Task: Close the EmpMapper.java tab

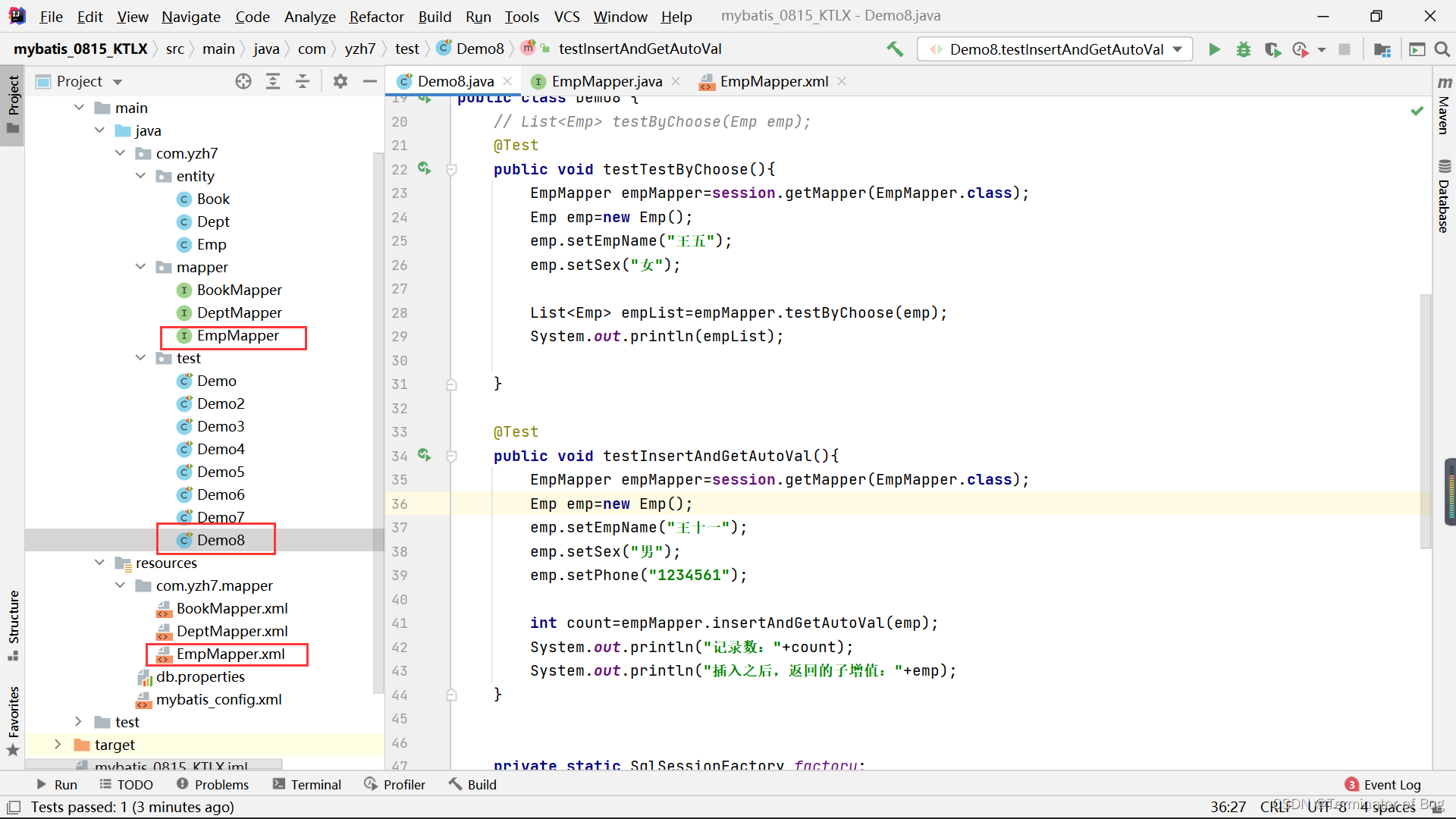Action: pos(676,81)
